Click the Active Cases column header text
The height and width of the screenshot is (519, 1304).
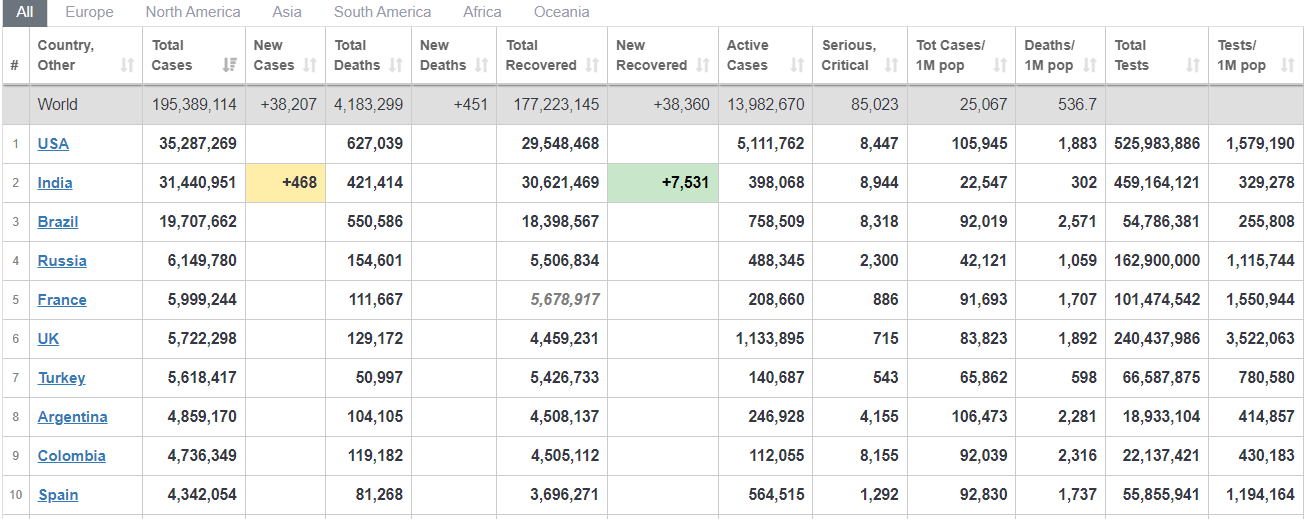pos(748,55)
